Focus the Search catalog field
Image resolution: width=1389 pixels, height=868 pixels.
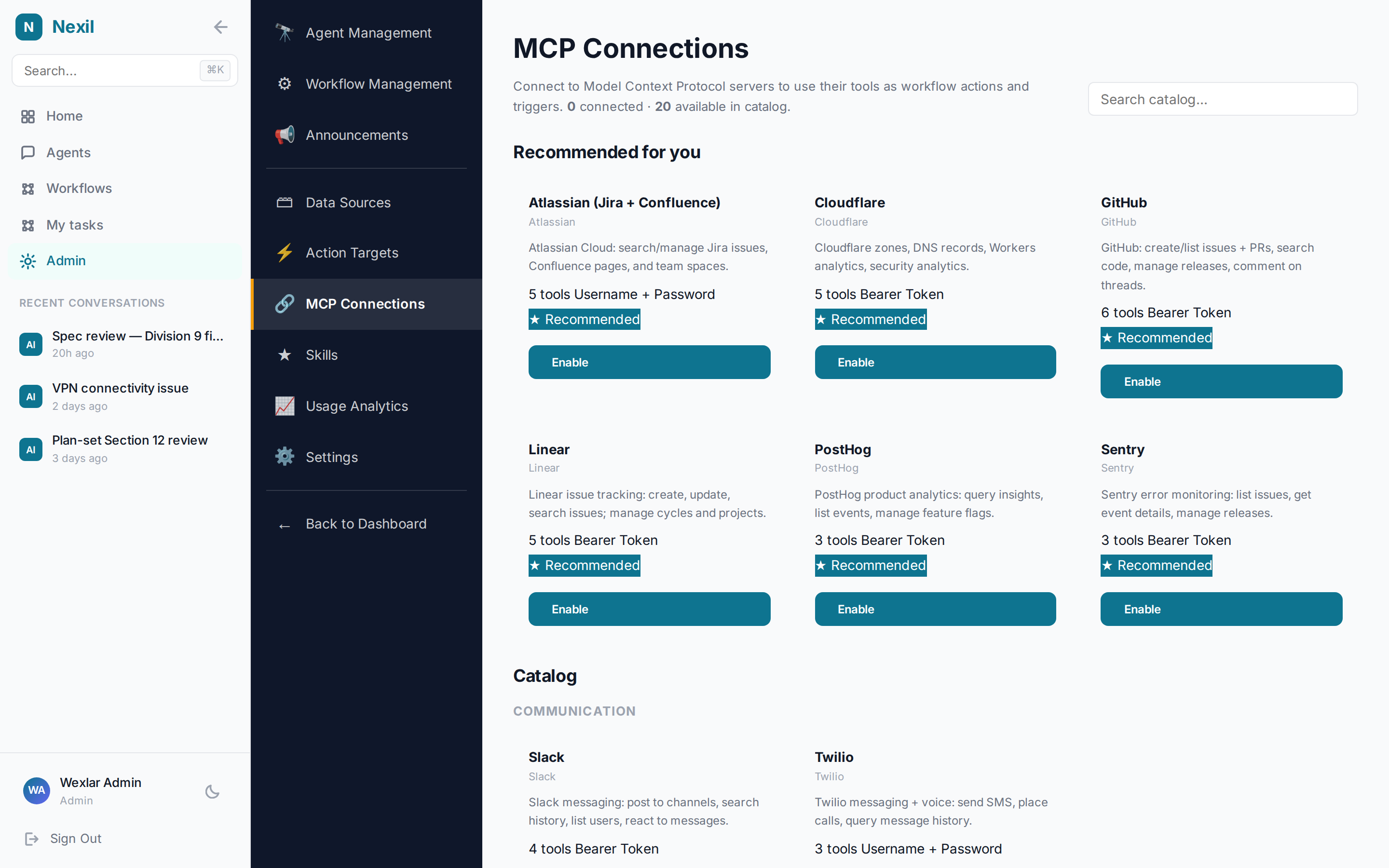tap(1223, 99)
